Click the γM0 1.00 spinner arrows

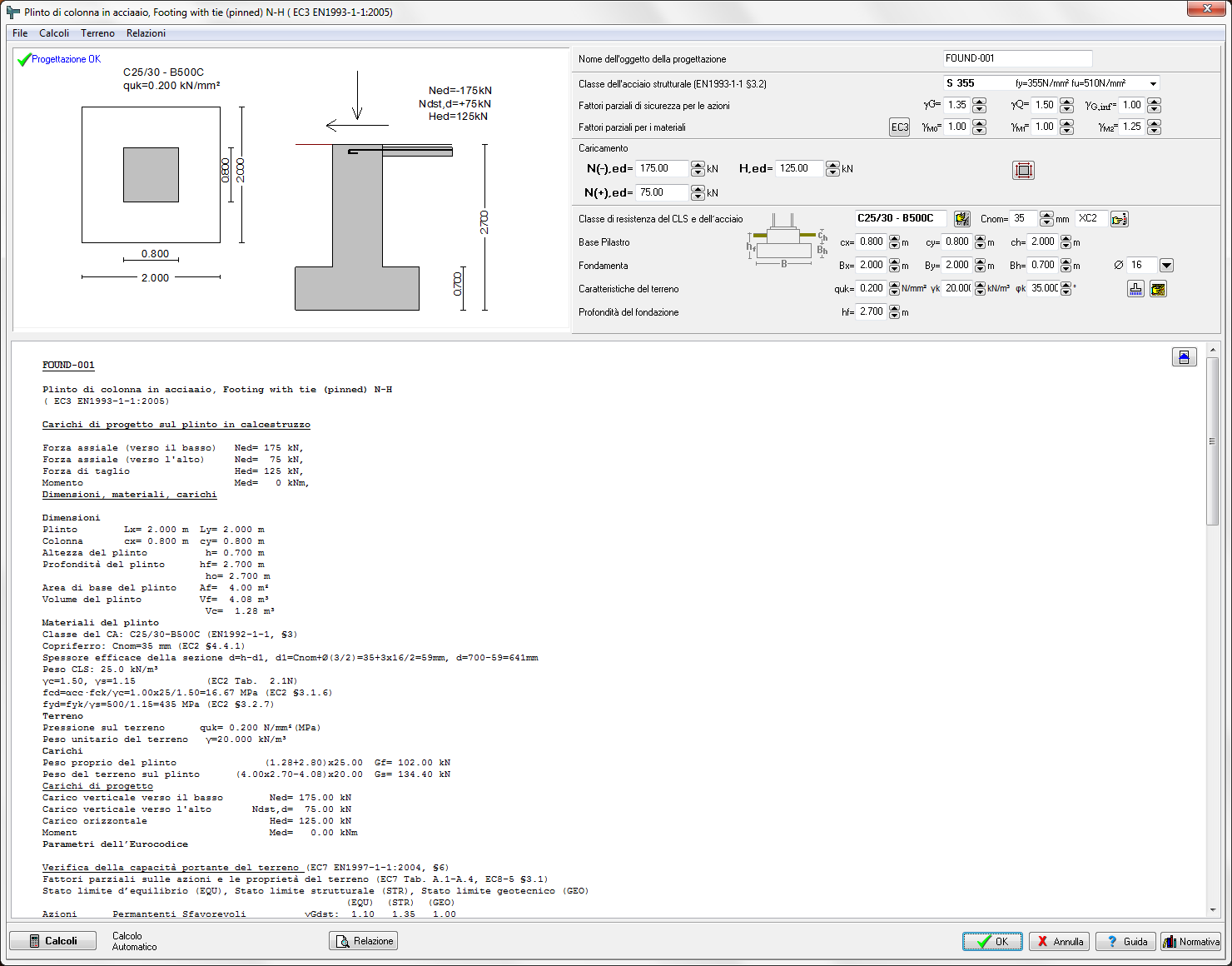(x=979, y=127)
